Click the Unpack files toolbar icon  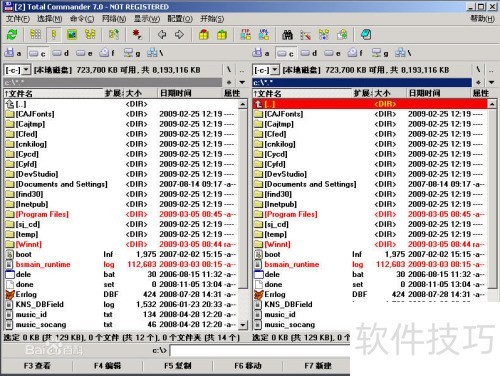click(x=222, y=35)
